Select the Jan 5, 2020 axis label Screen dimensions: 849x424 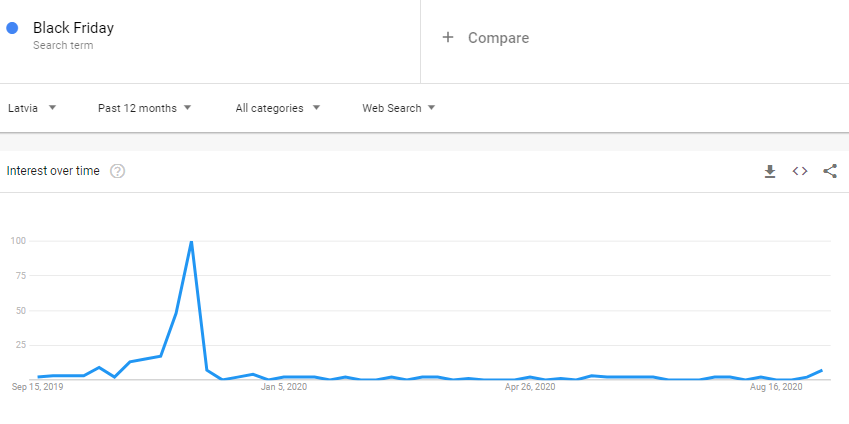[x=284, y=387]
